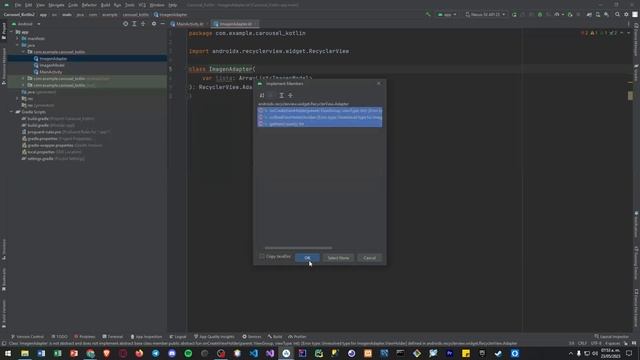
Task: Open proguard-rules.pro file
Action: (x=44, y=132)
